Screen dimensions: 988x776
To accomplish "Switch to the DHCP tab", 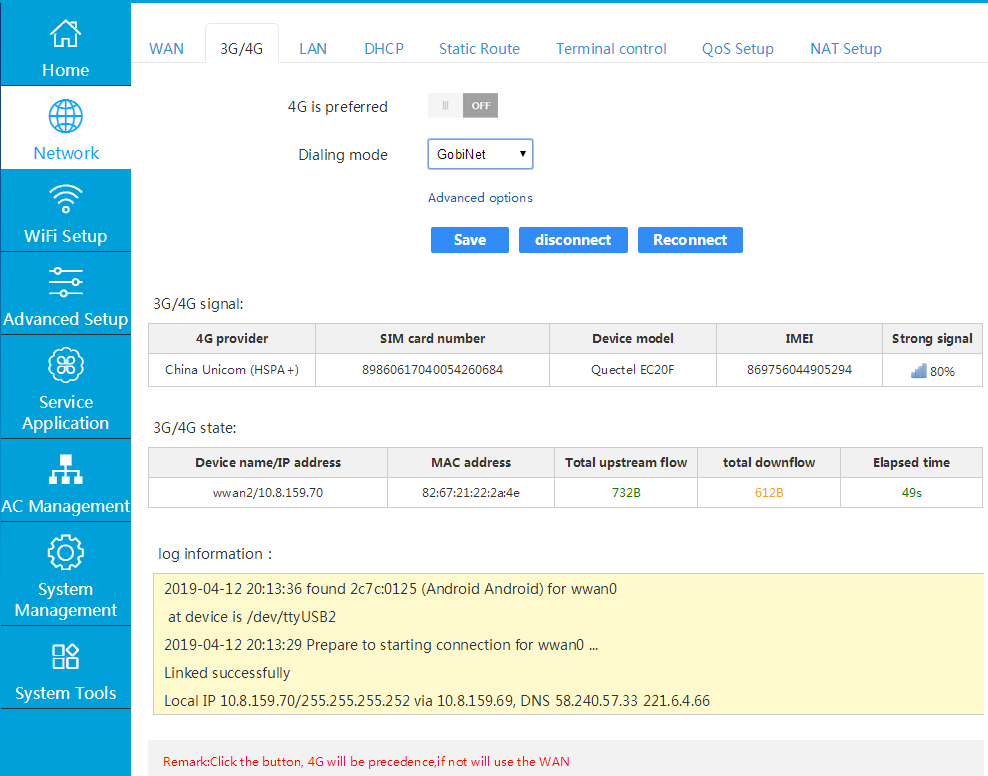I will click(x=383, y=48).
